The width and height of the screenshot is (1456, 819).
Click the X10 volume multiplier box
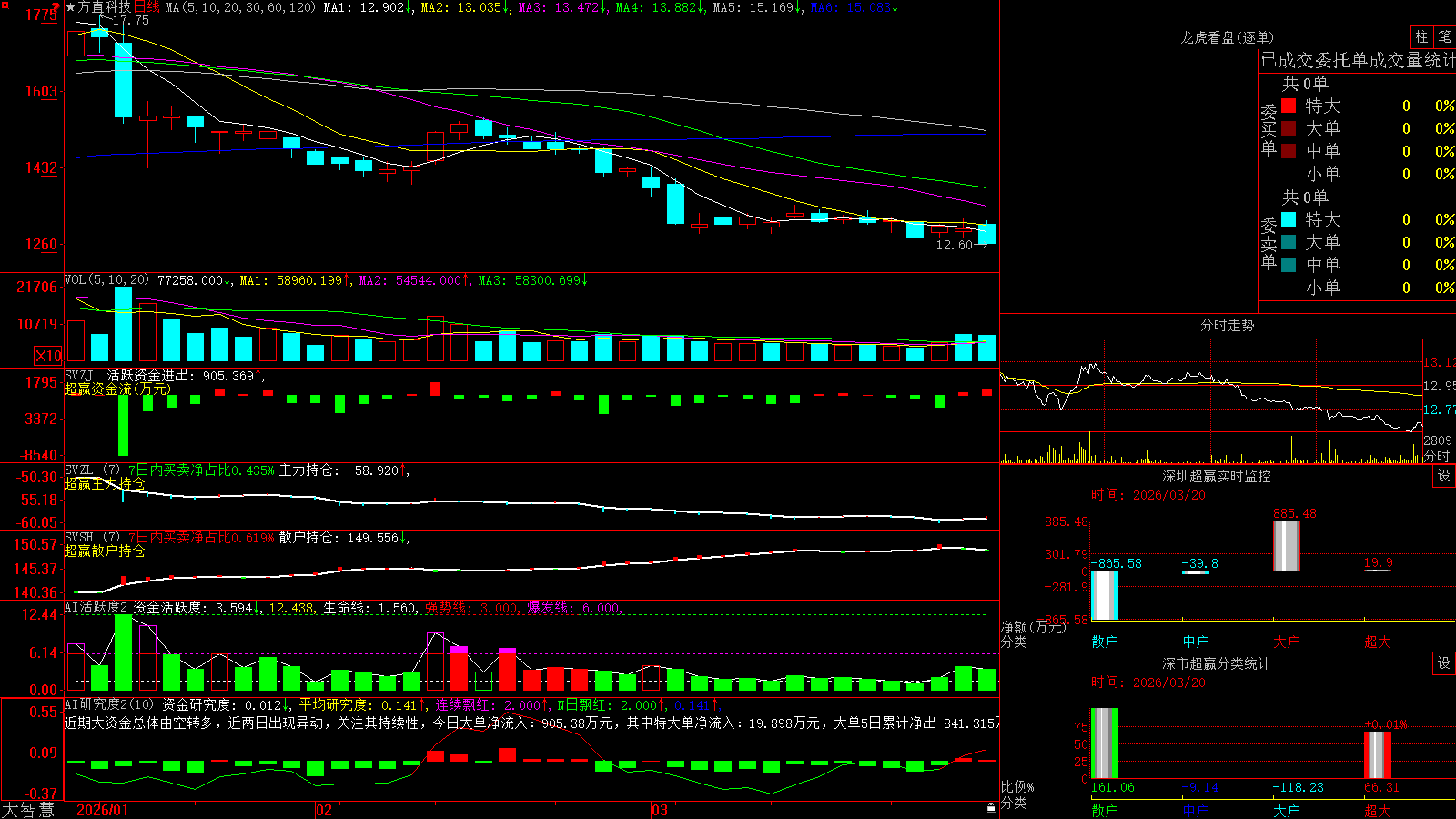click(47, 356)
